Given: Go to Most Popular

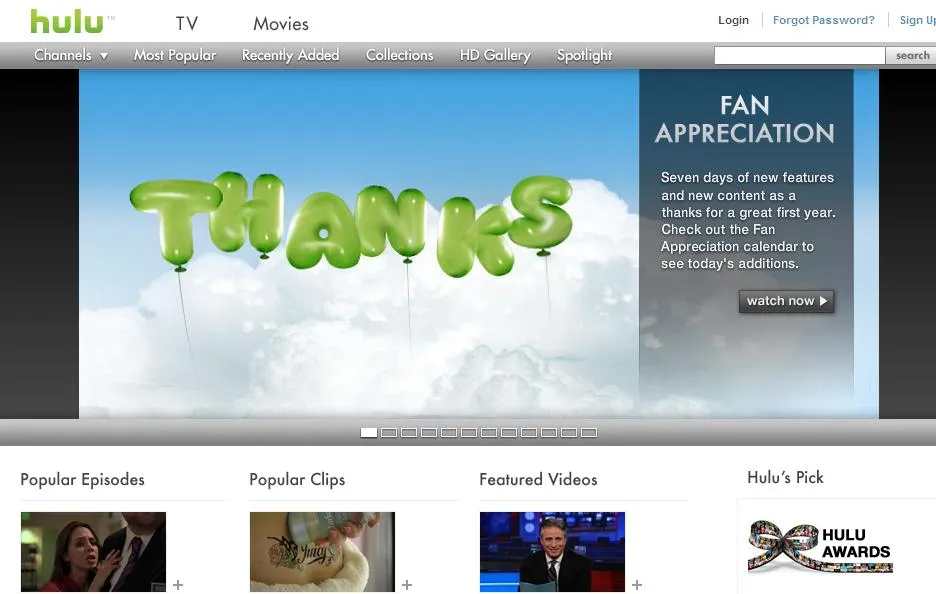Looking at the screenshot, I should tap(175, 55).
